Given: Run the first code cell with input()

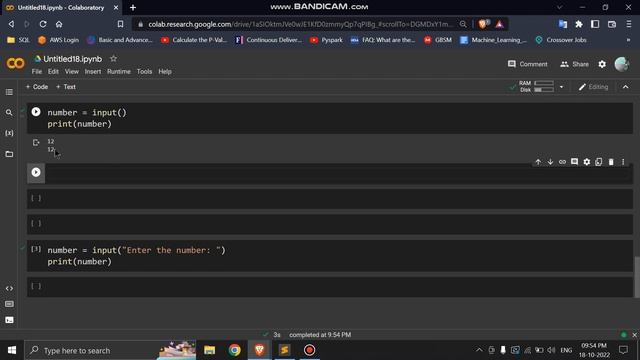Looking at the screenshot, I should (x=36, y=112).
